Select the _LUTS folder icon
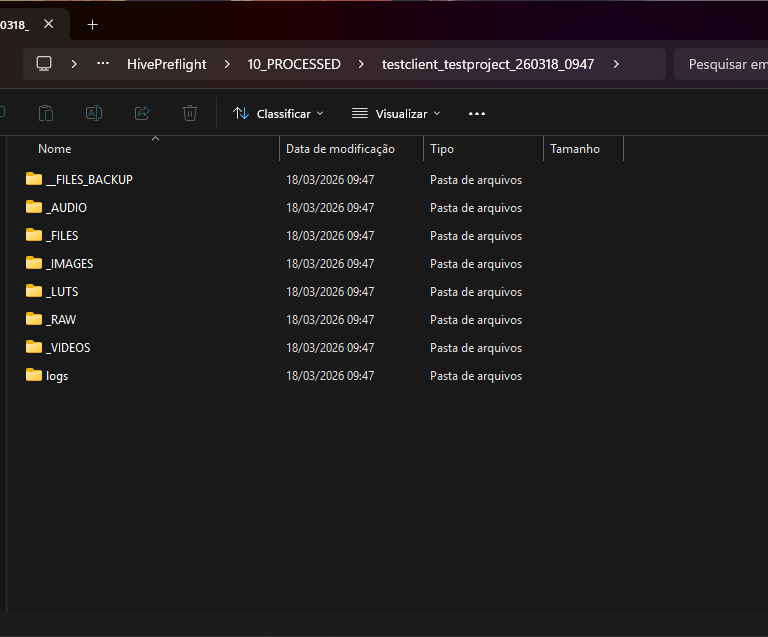Screen dimensions: 768x637 point(34,290)
